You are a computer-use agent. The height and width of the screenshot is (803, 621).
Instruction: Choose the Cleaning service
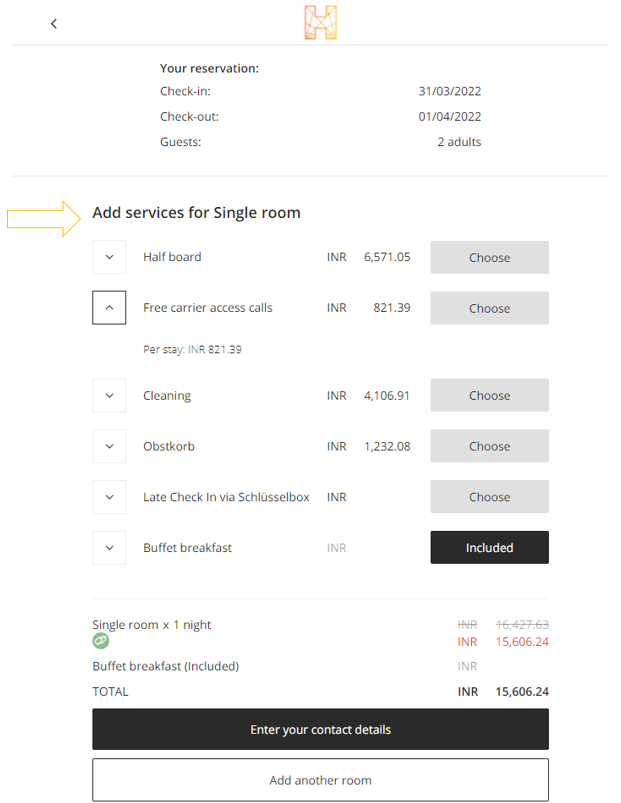coord(489,395)
